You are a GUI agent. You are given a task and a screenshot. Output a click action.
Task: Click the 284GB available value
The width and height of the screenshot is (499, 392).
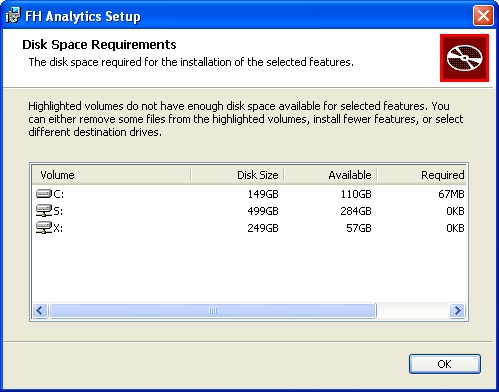coord(356,211)
